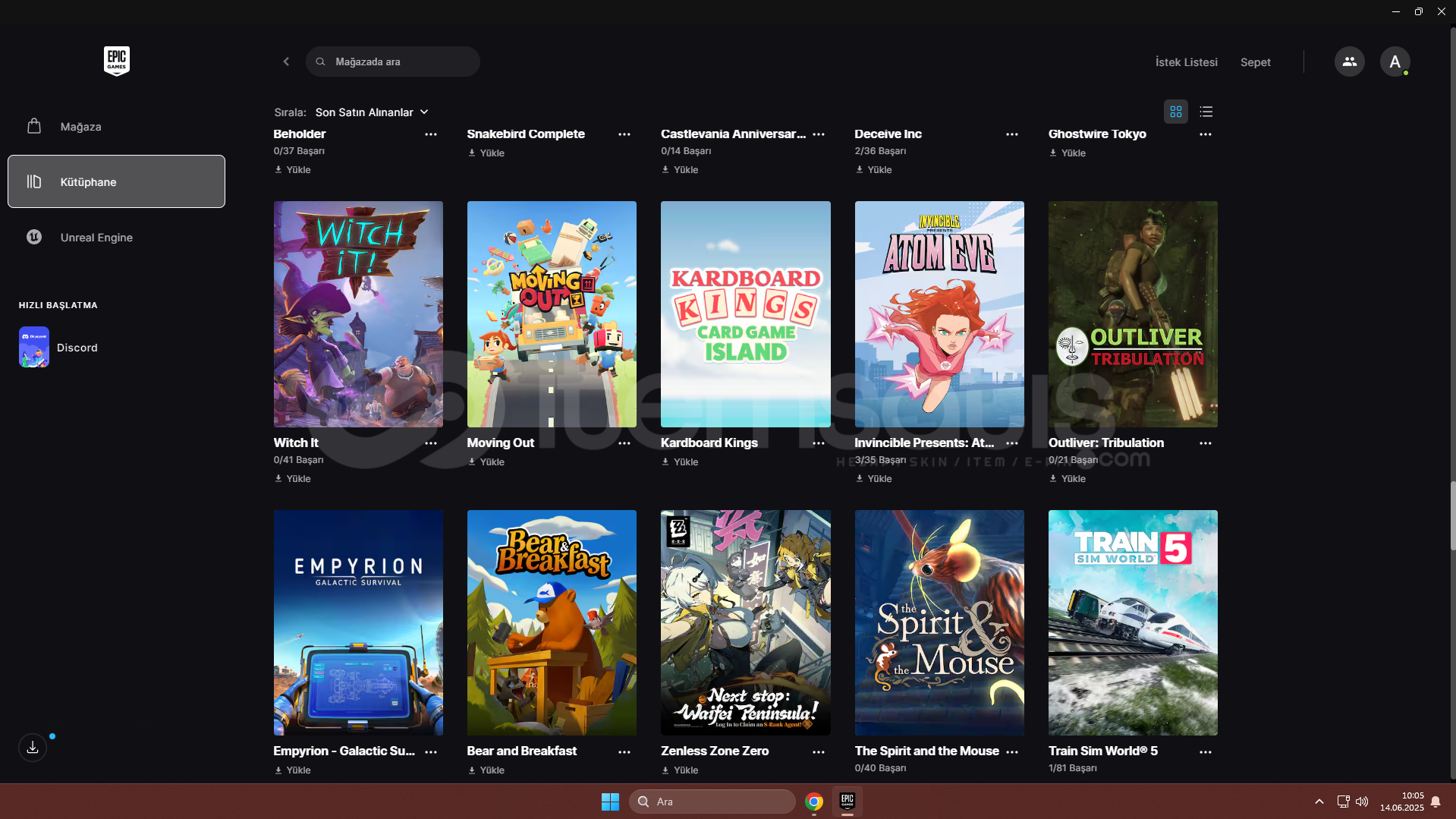The image size is (1456, 819).
Task: Open Unreal Engine in the sidebar
Action: coord(116,237)
